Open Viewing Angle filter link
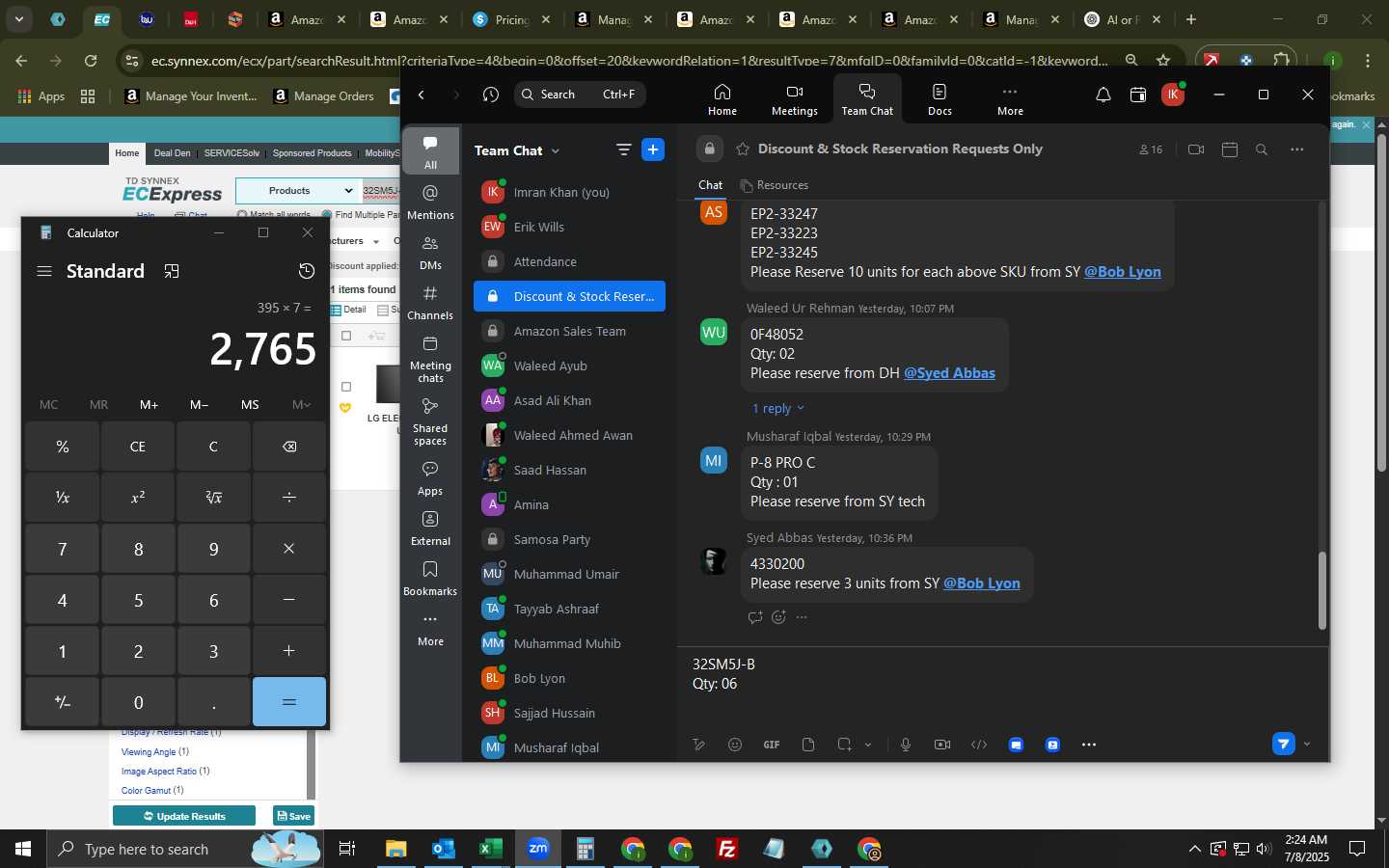The width and height of the screenshot is (1389, 868). (149, 752)
